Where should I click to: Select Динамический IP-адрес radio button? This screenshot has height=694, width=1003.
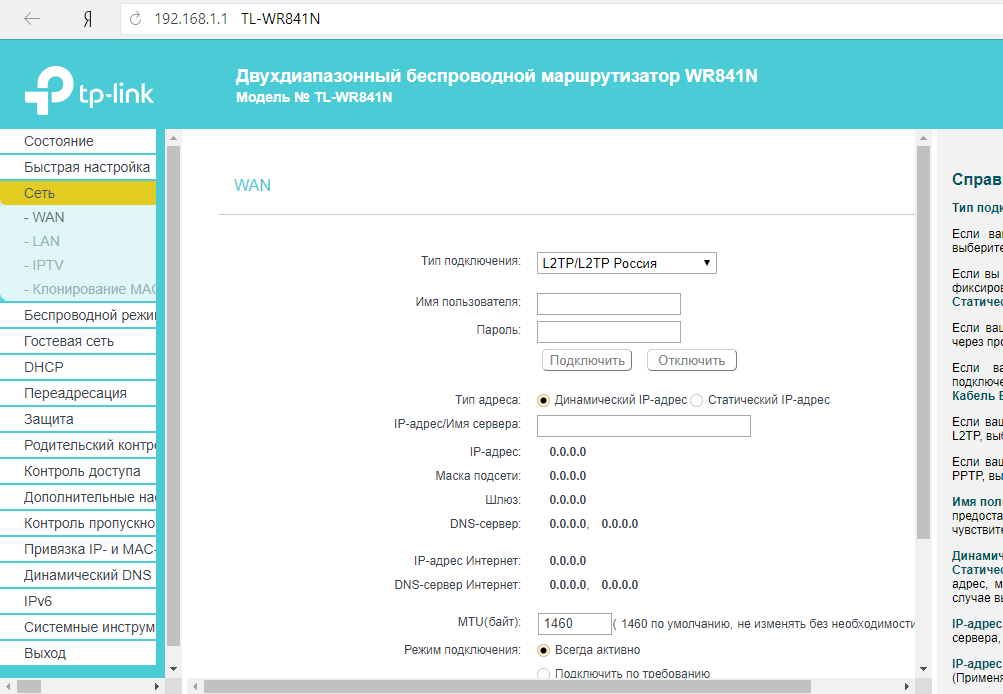[544, 400]
